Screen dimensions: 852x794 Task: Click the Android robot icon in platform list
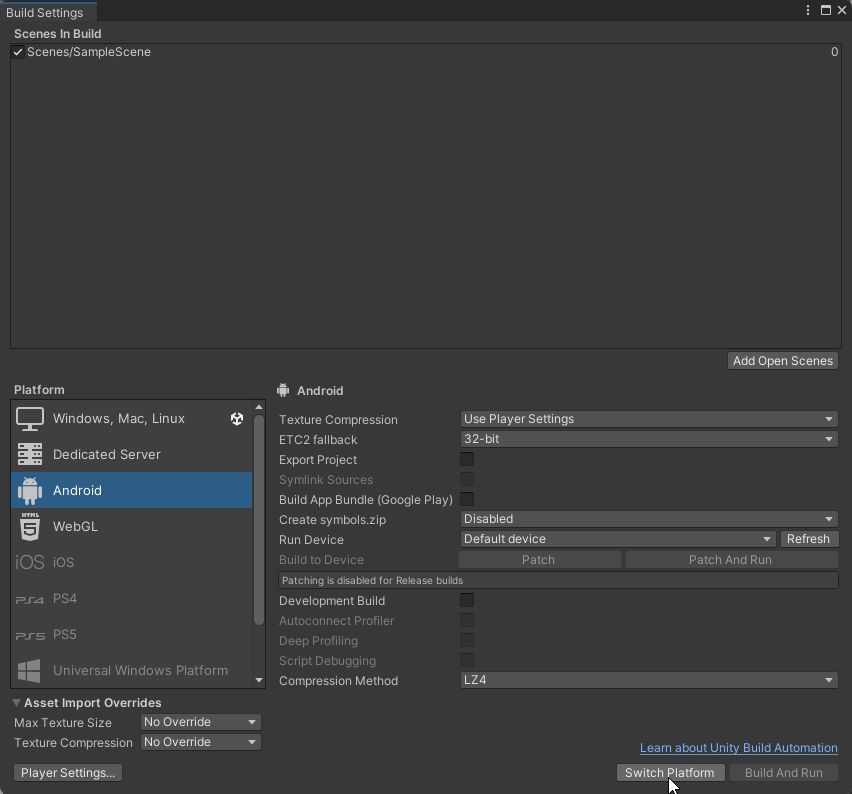coord(29,490)
